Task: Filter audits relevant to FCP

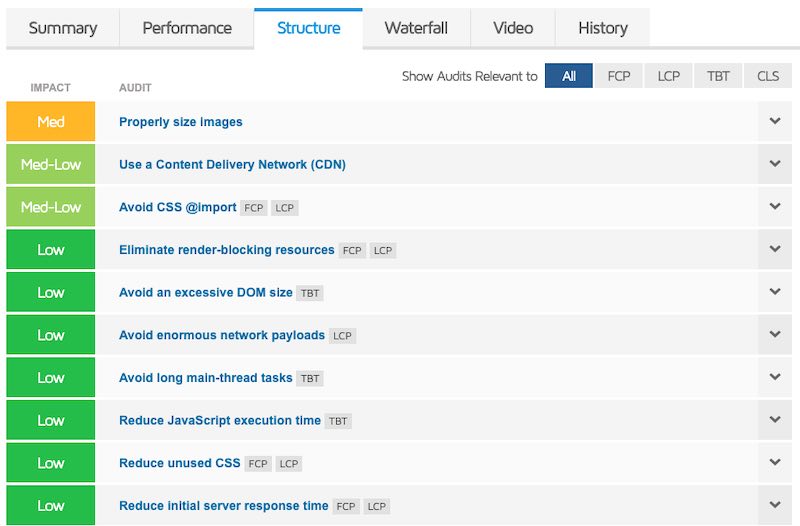Action: coord(619,76)
